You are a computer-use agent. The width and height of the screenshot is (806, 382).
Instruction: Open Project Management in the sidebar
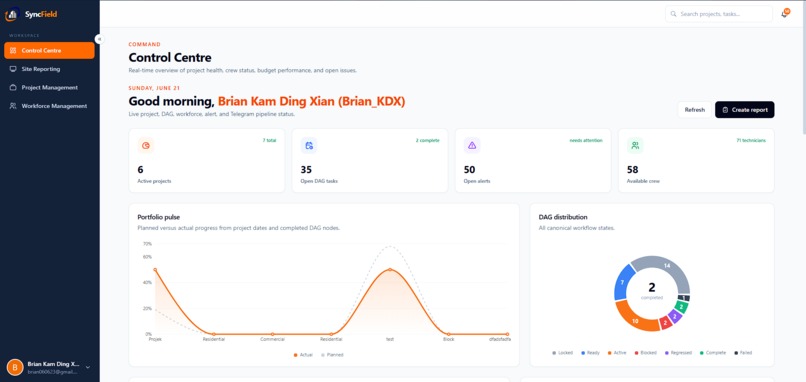click(x=49, y=87)
